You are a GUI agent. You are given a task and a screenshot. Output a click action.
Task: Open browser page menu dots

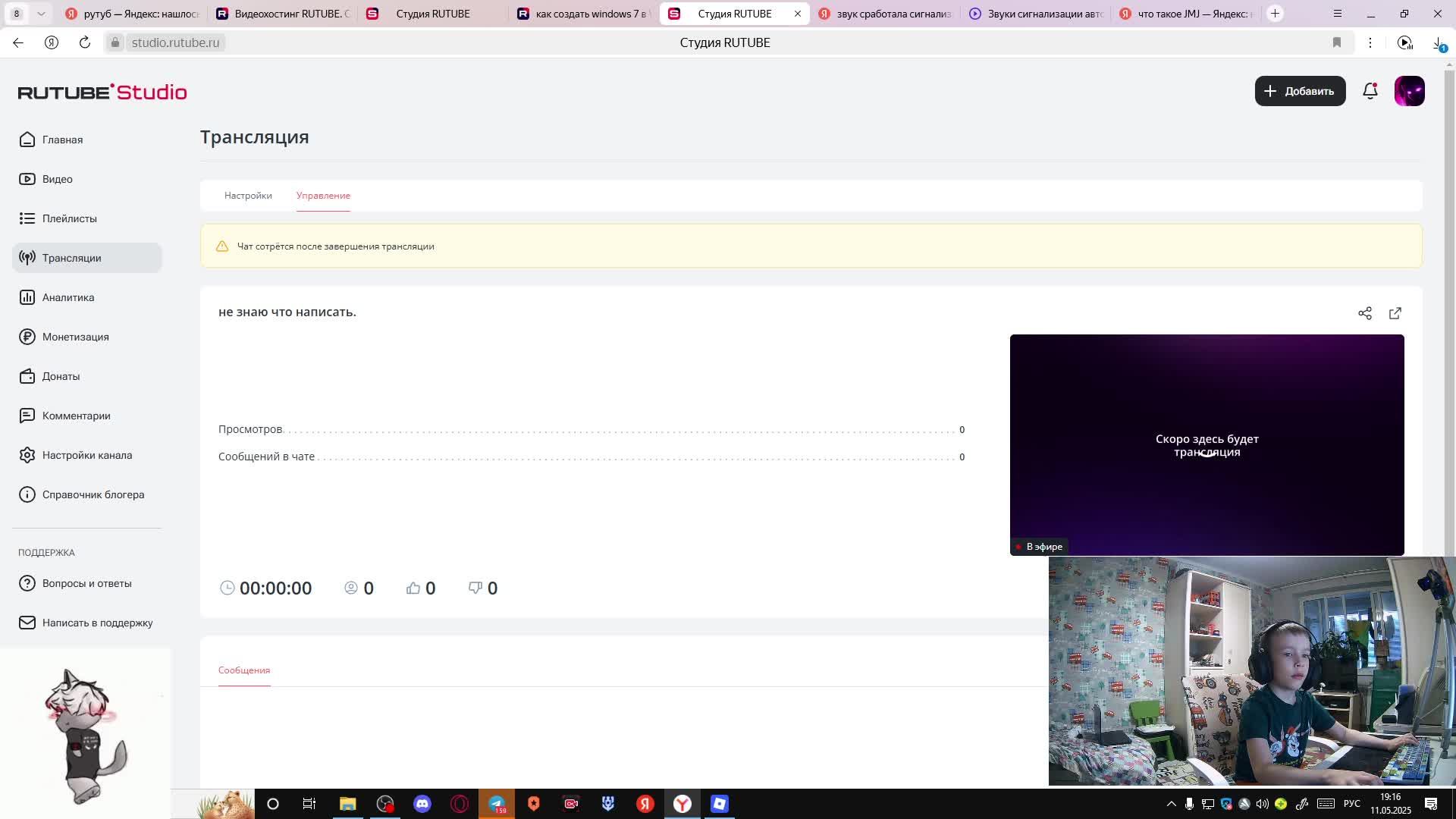pos(1370,42)
